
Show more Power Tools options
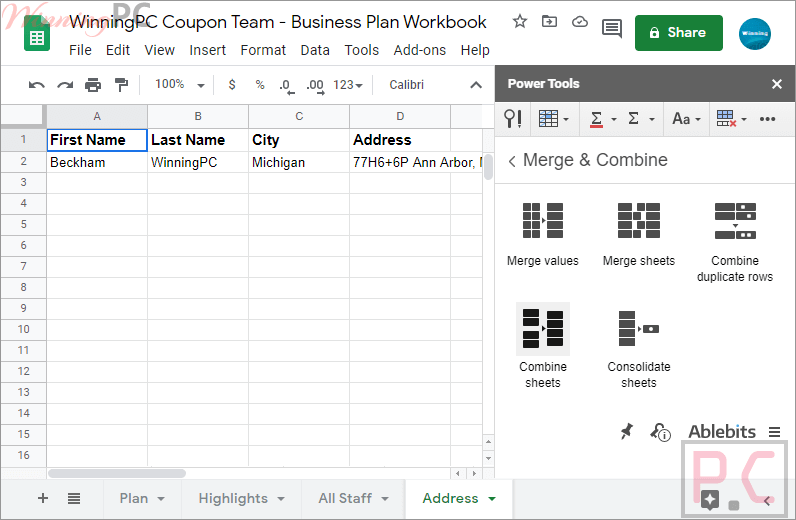(x=767, y=119)
